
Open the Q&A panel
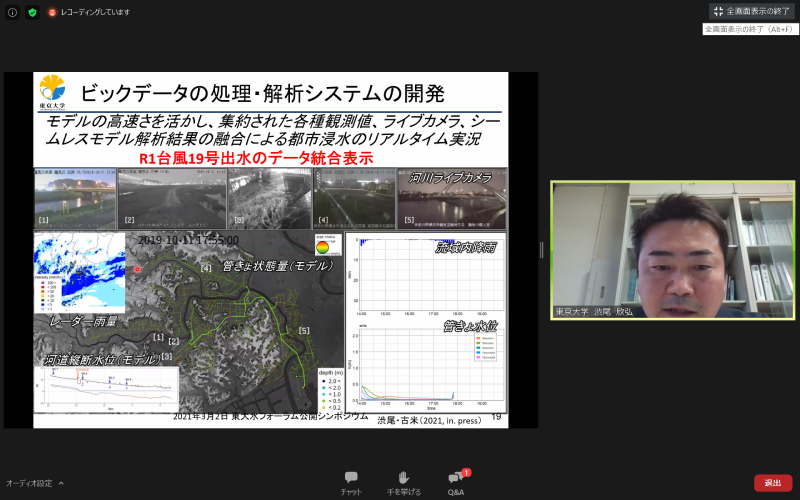455,481
